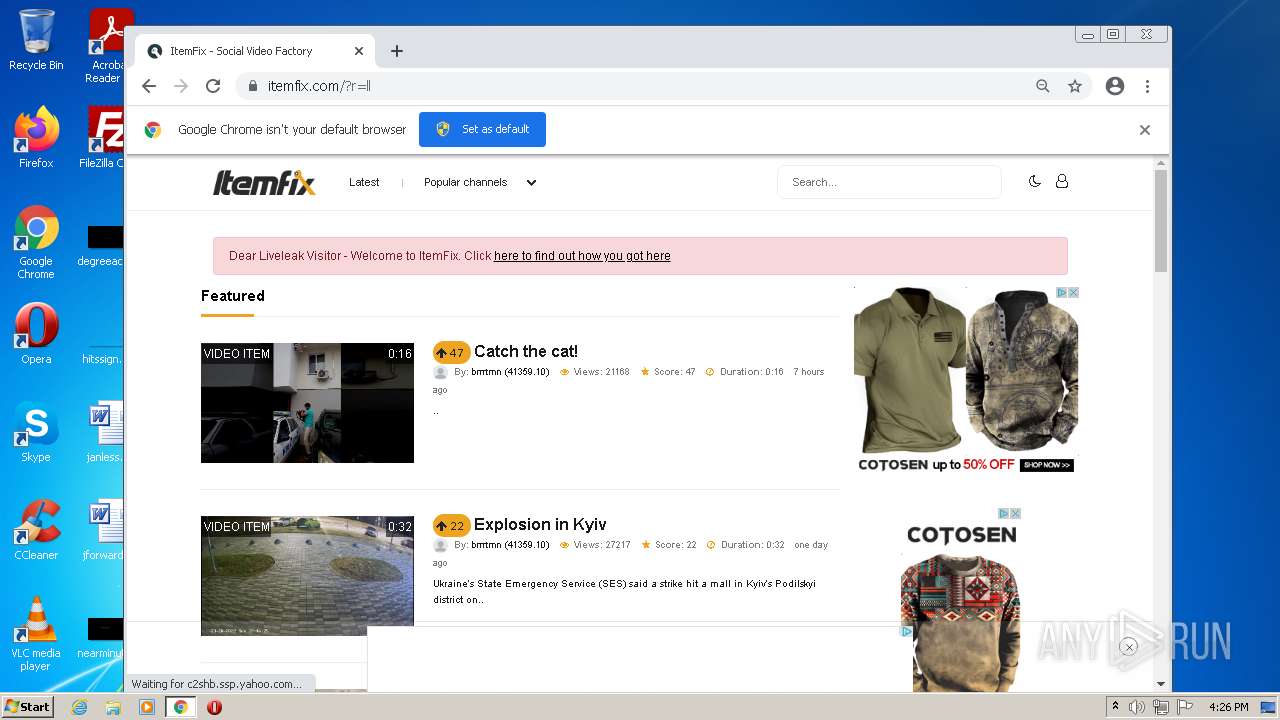This screenshot has height=720, width=1280.
Task: Close the ItemFix browser tab
Action: (359, 51)
